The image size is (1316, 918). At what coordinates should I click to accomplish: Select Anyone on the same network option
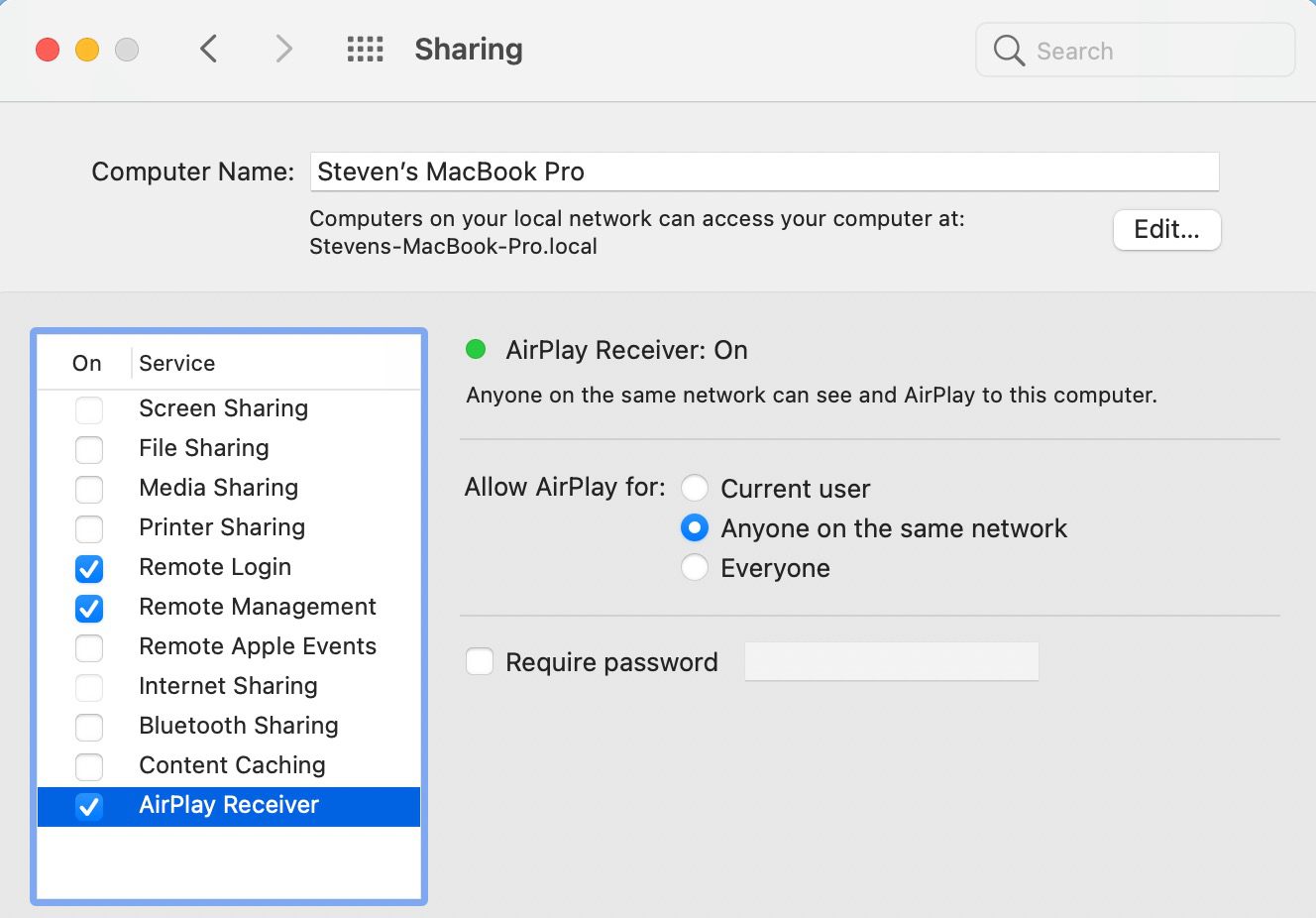[695, 527]
